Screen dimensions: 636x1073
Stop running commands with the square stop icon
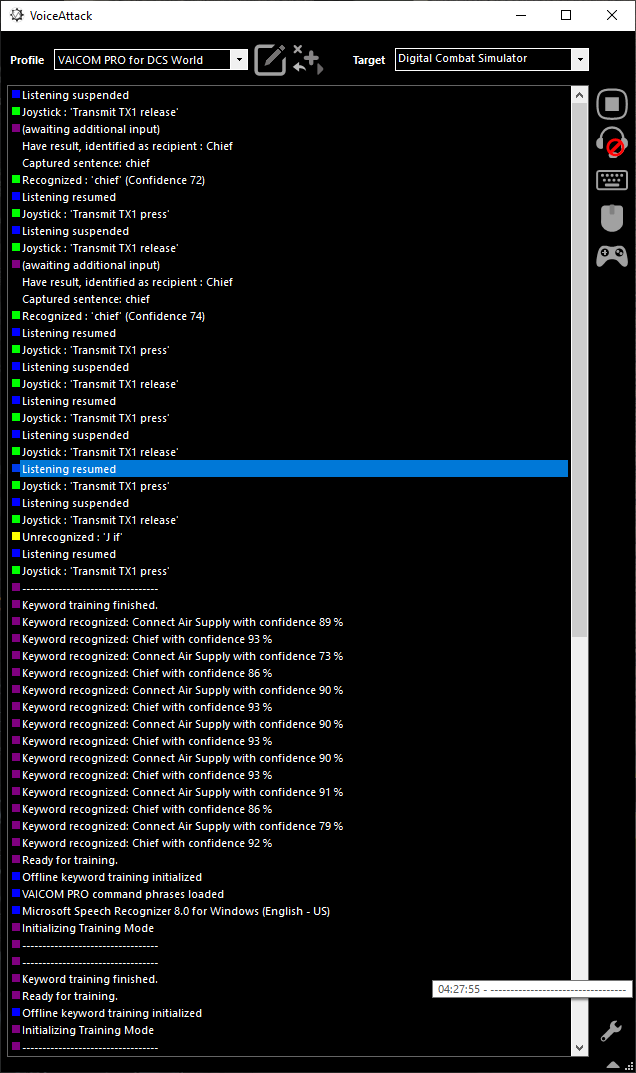click(611, 104)
